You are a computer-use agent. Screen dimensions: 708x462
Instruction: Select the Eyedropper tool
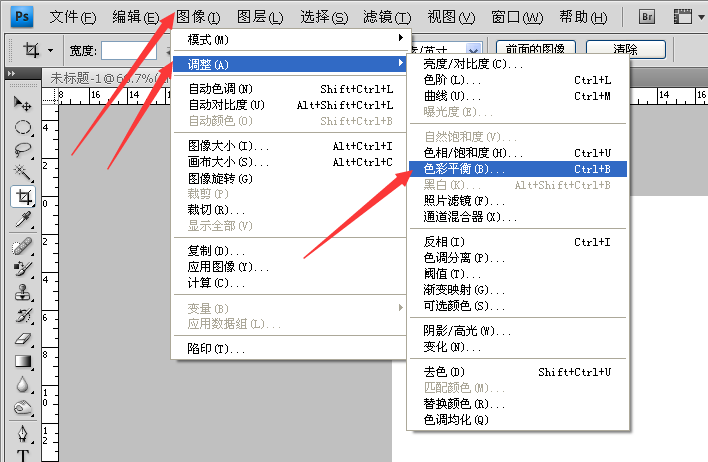tap(23, 219)
